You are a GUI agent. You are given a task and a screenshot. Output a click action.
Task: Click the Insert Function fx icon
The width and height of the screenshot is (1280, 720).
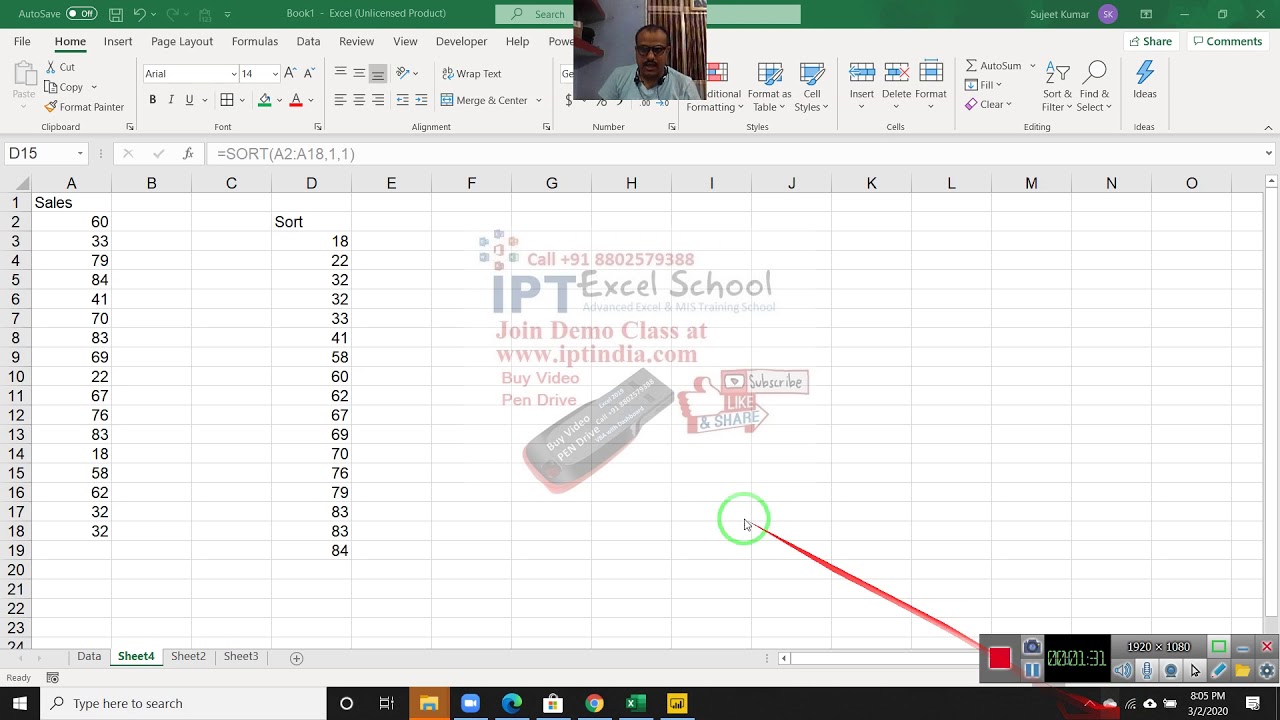point(188,154)
